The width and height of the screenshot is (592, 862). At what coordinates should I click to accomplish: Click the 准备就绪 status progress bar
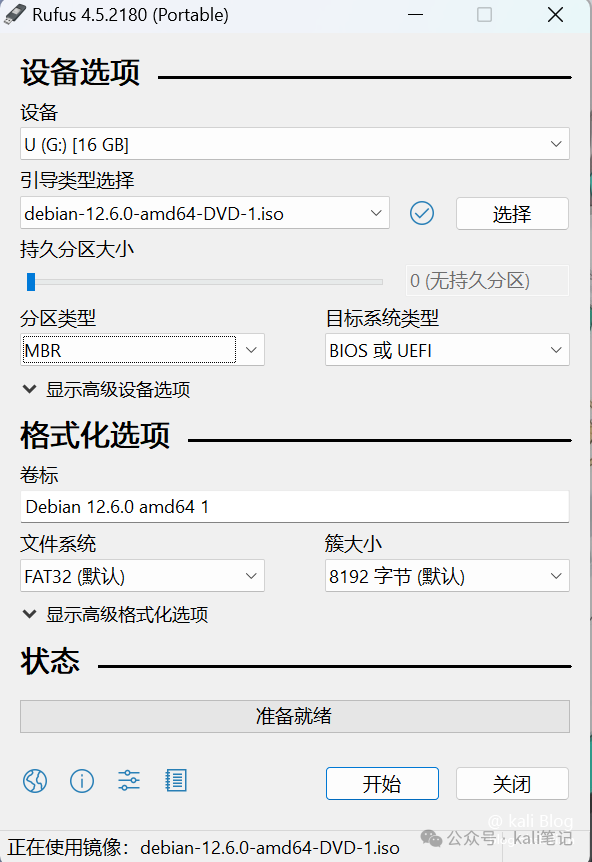coord(295,716)
